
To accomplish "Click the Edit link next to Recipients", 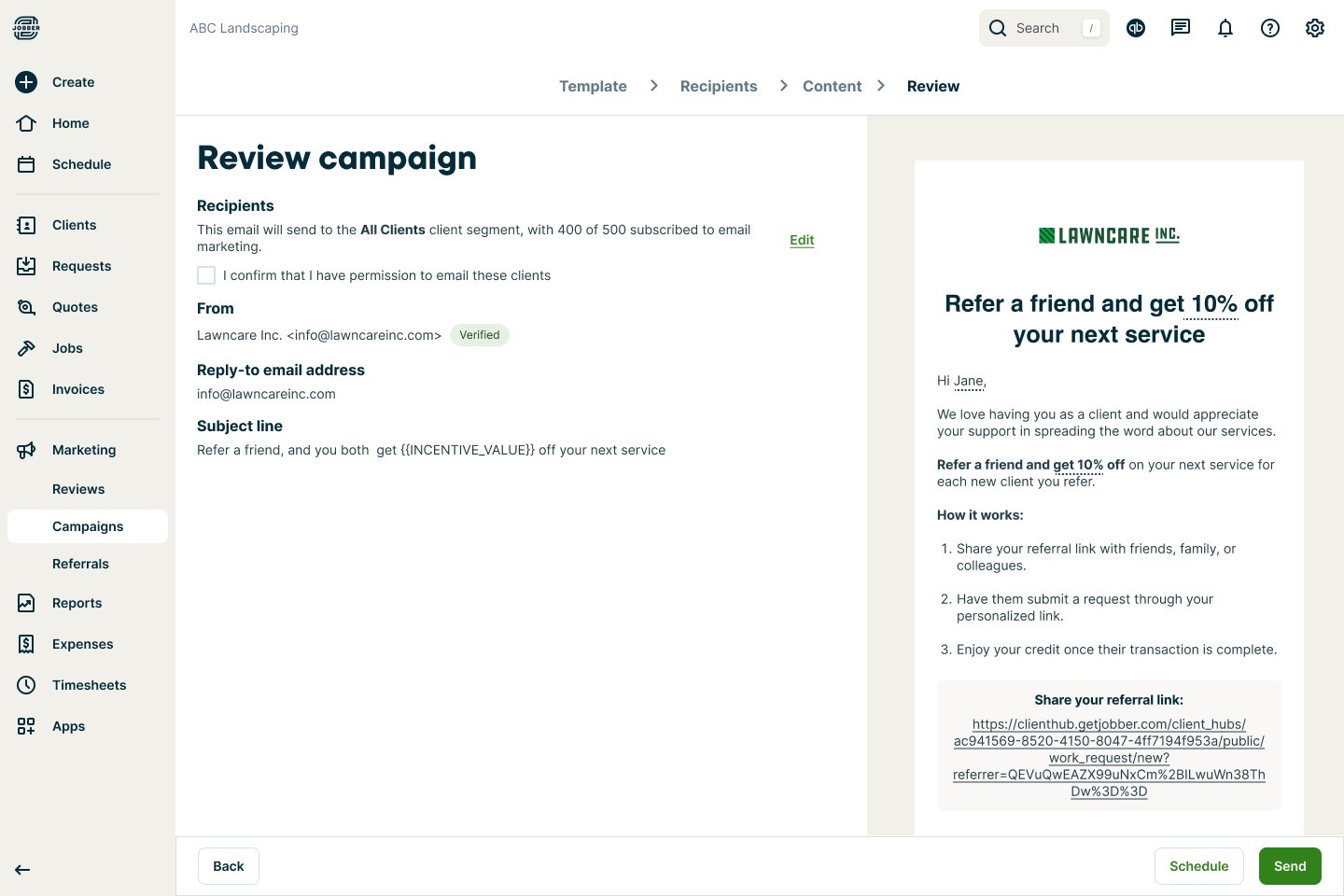I will [802, 240].
